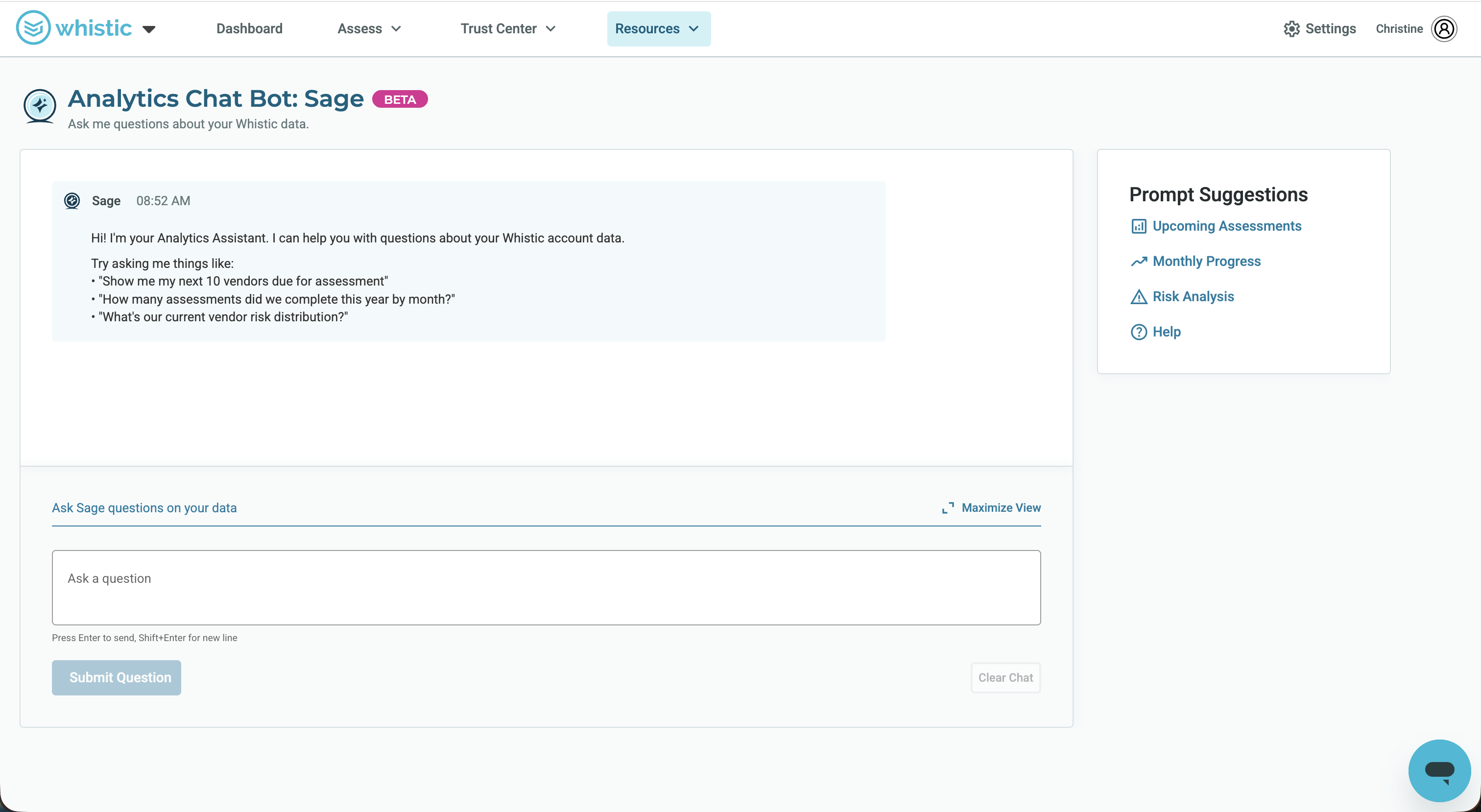Open the Resources menu

point(658,29)
